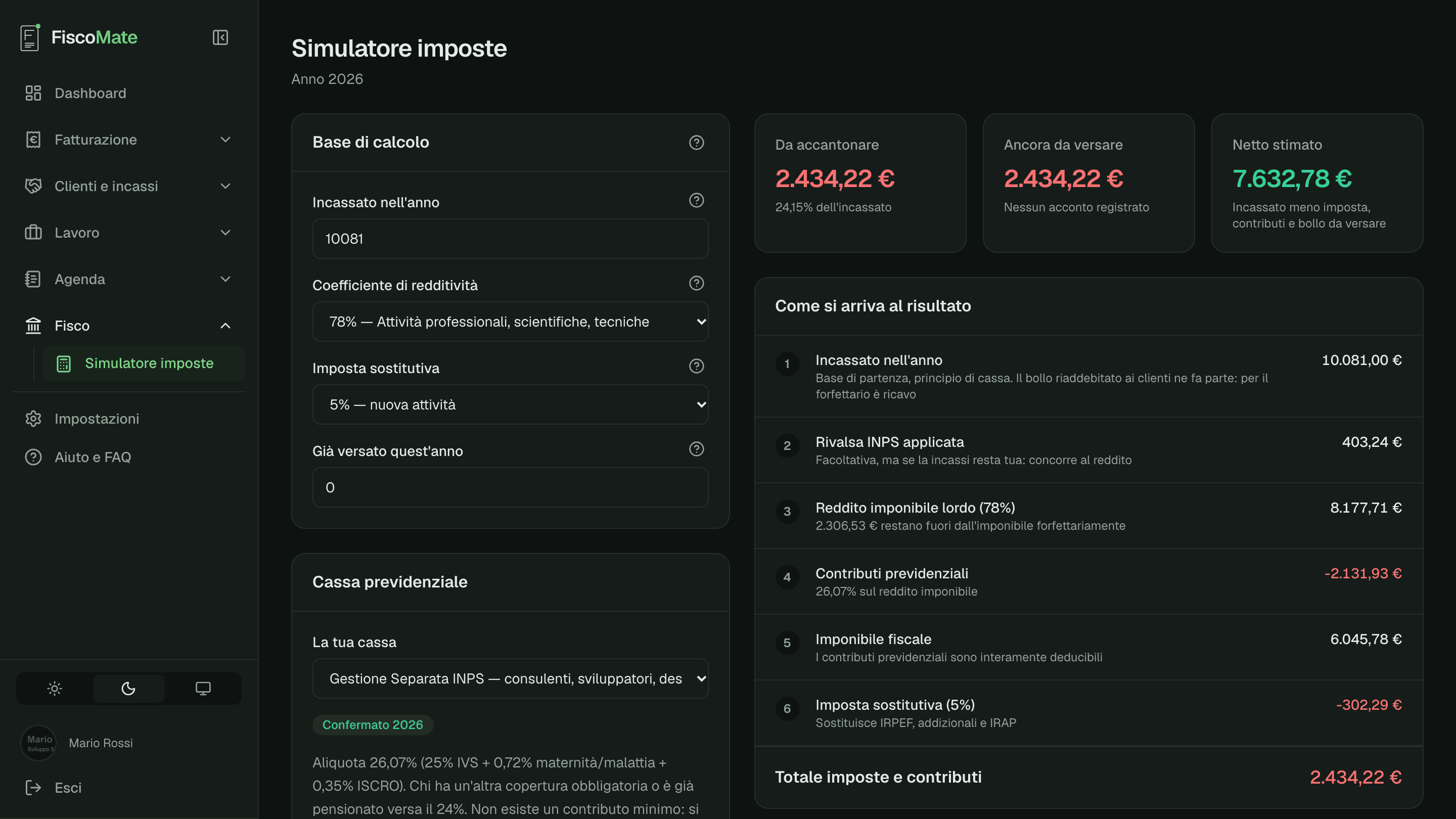Viewport: 1456px width, 819px height.
Task: Open Simulatore imposte page
Action: pos(144,363)
